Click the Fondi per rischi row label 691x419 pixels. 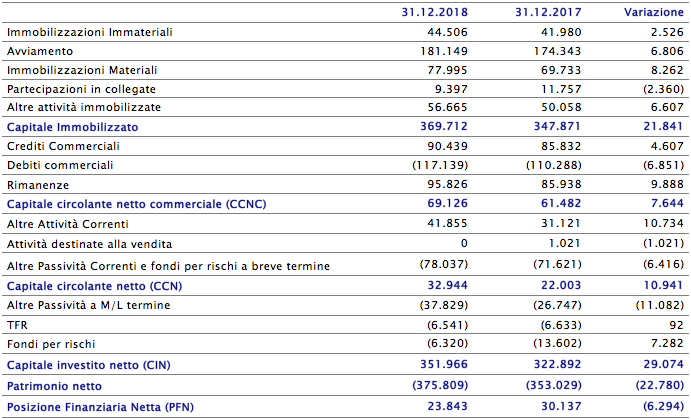(x=48, y=344)
